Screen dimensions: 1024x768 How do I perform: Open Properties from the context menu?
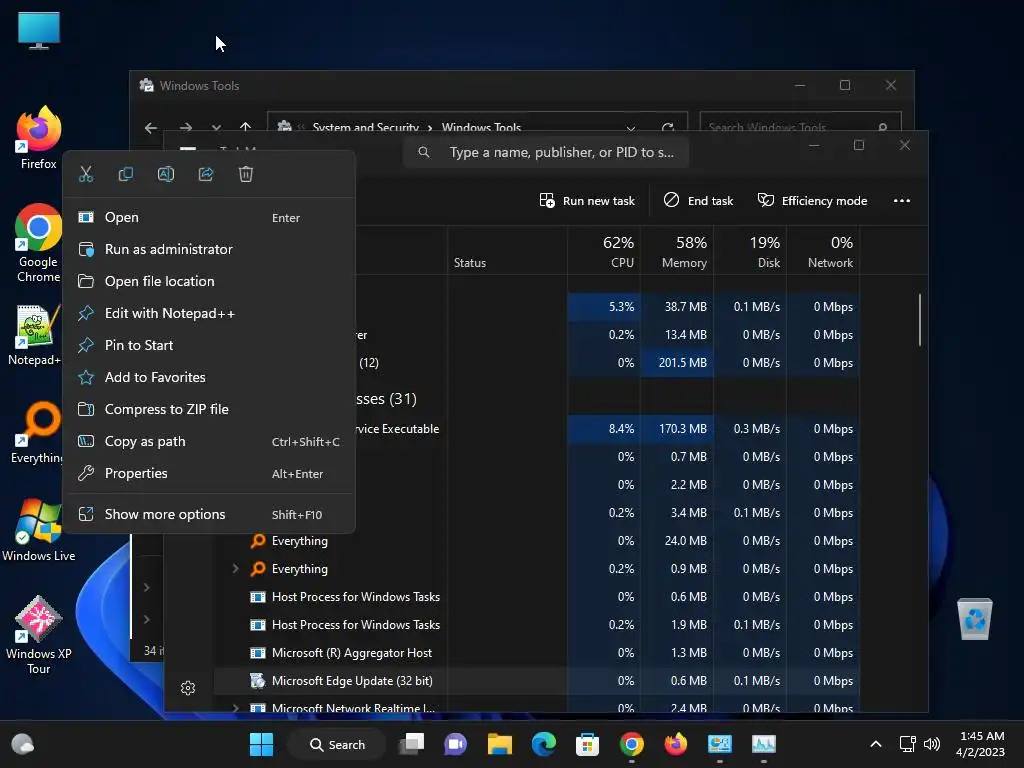coord(209,473)
